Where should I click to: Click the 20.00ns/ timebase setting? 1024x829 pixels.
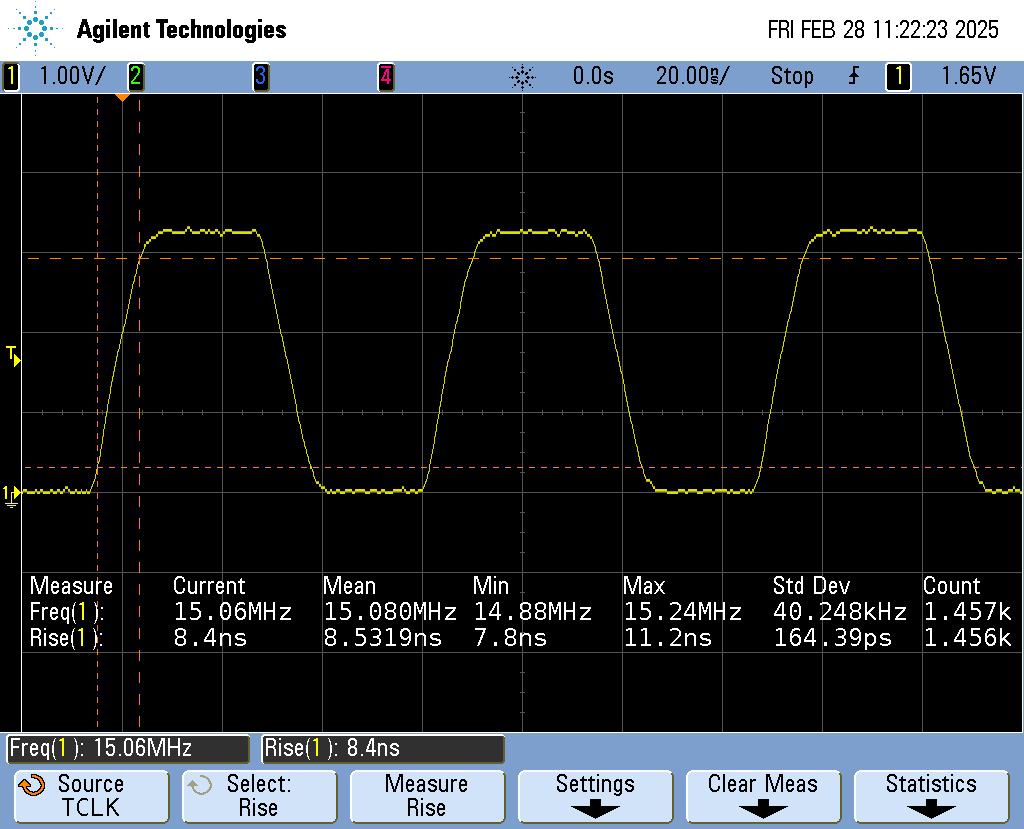click(692, 76)
